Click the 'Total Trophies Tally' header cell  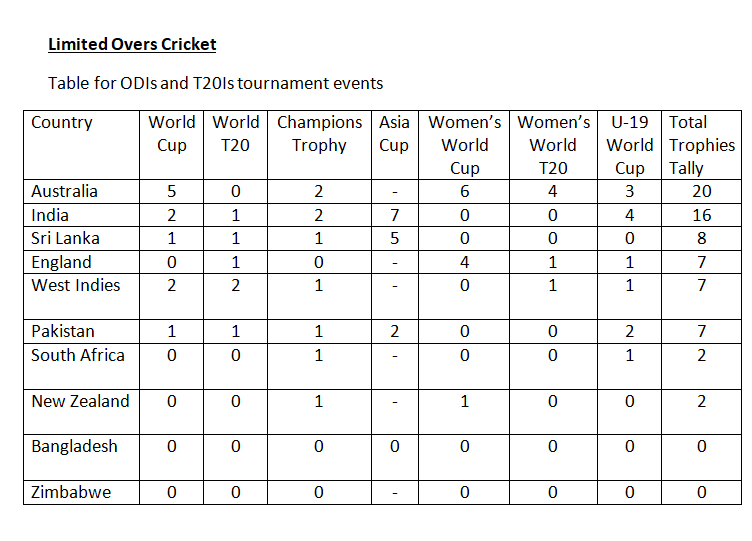[x=701, y=145]
